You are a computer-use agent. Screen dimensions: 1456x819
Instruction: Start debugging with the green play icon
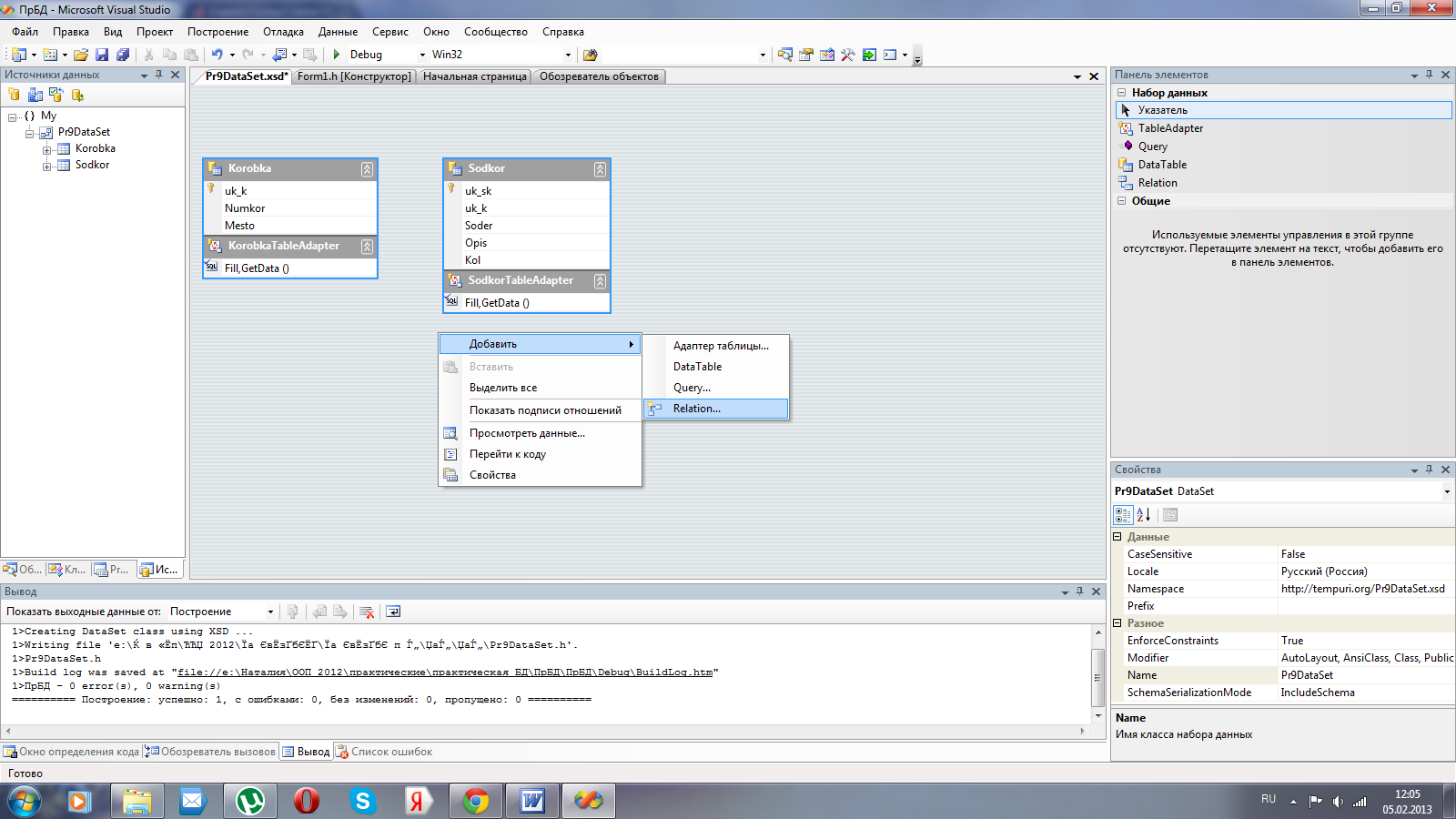click(x=337, y=55)
